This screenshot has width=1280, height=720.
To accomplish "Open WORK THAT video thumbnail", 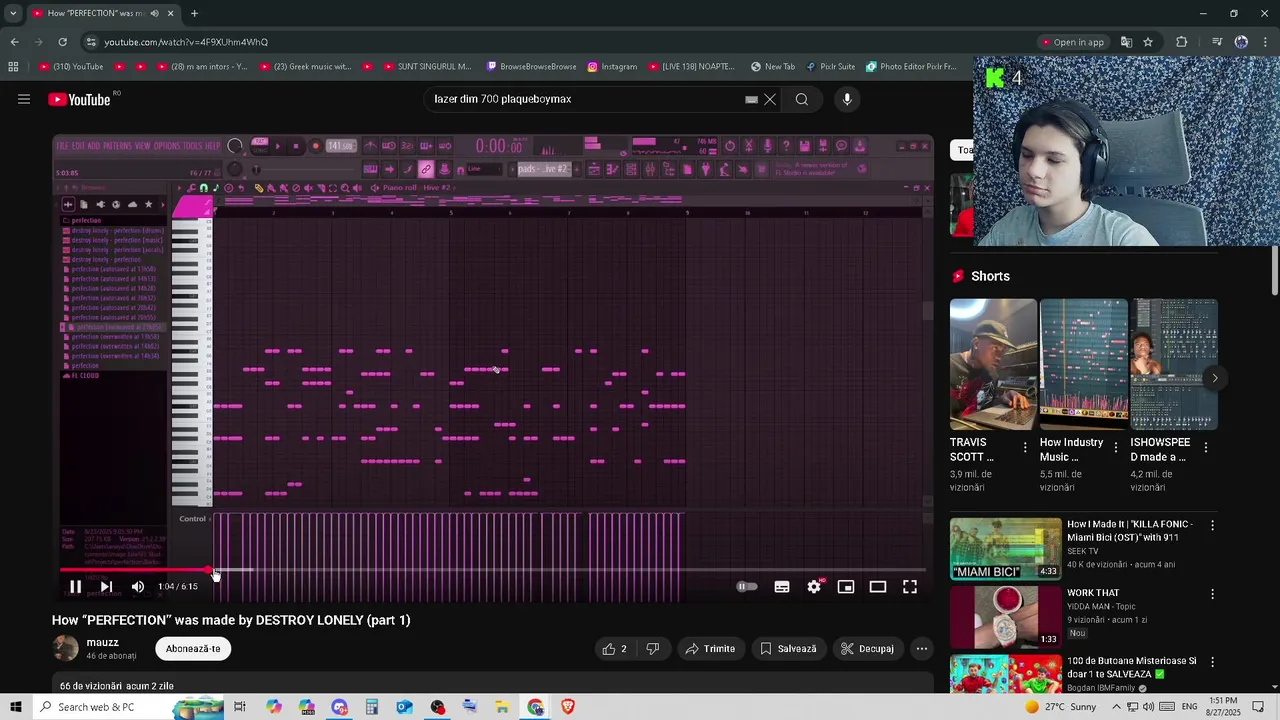I will click(x=1005, y=617).
